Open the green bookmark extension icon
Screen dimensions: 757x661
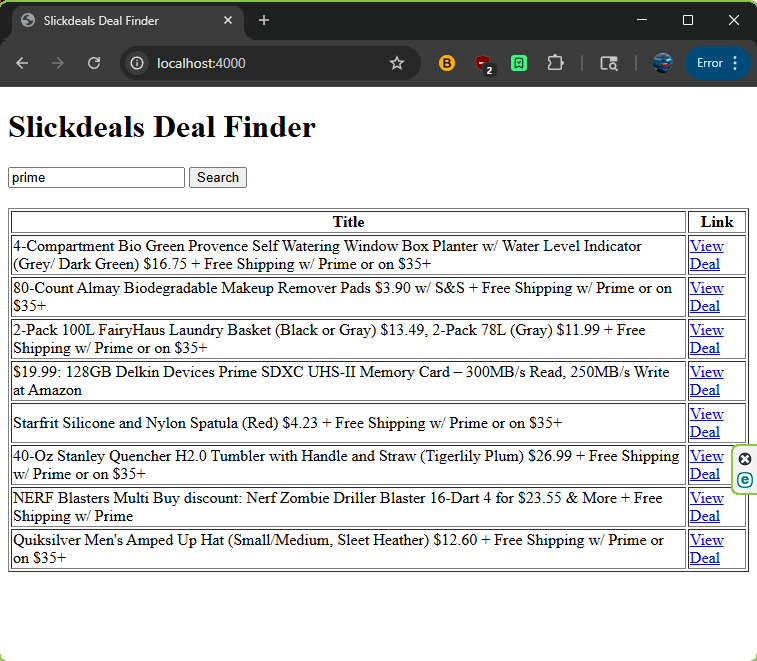point(519,63)
